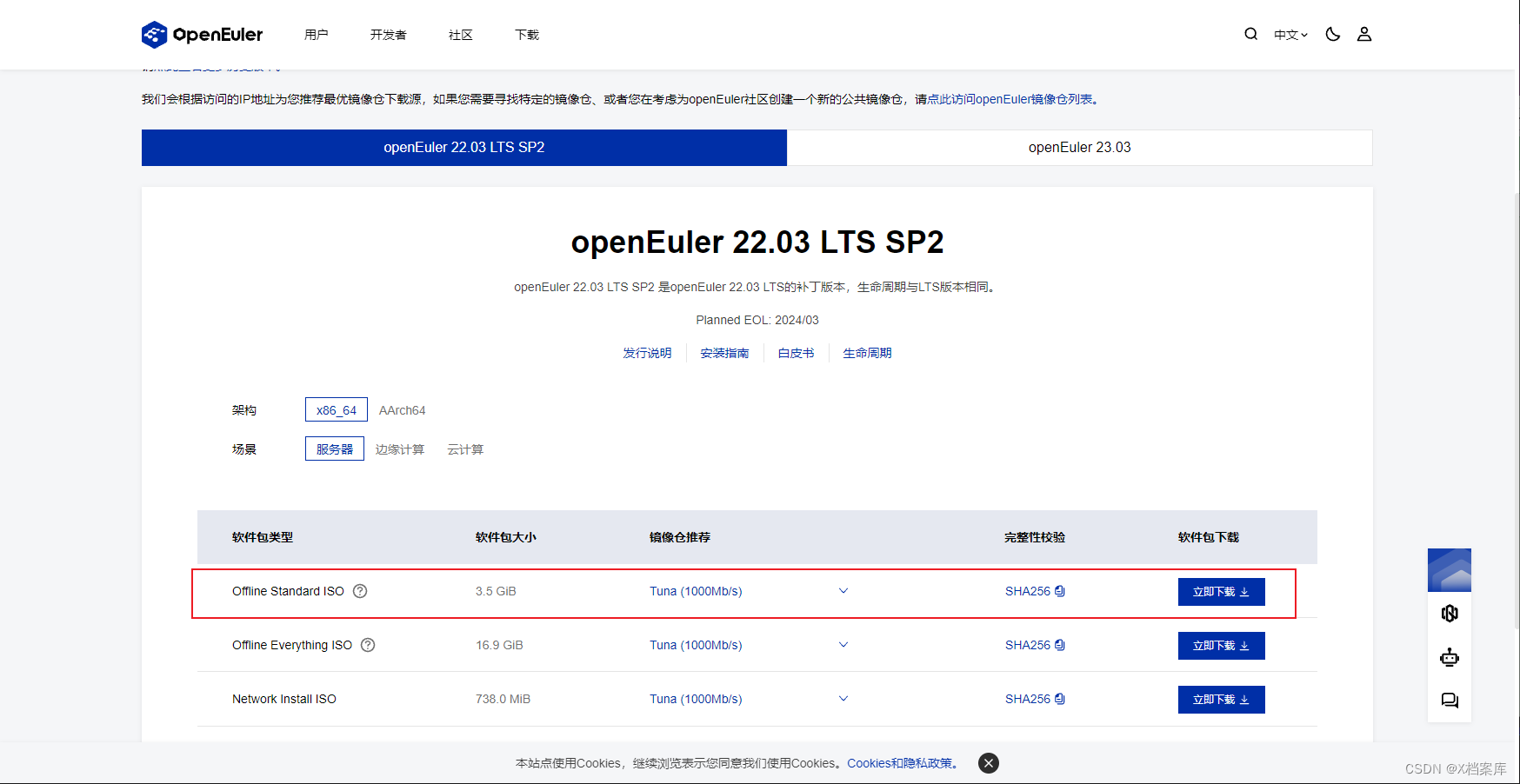
Task: Copy SHA256 for Offline Everything ISO
Action: tap(1060, 645)
